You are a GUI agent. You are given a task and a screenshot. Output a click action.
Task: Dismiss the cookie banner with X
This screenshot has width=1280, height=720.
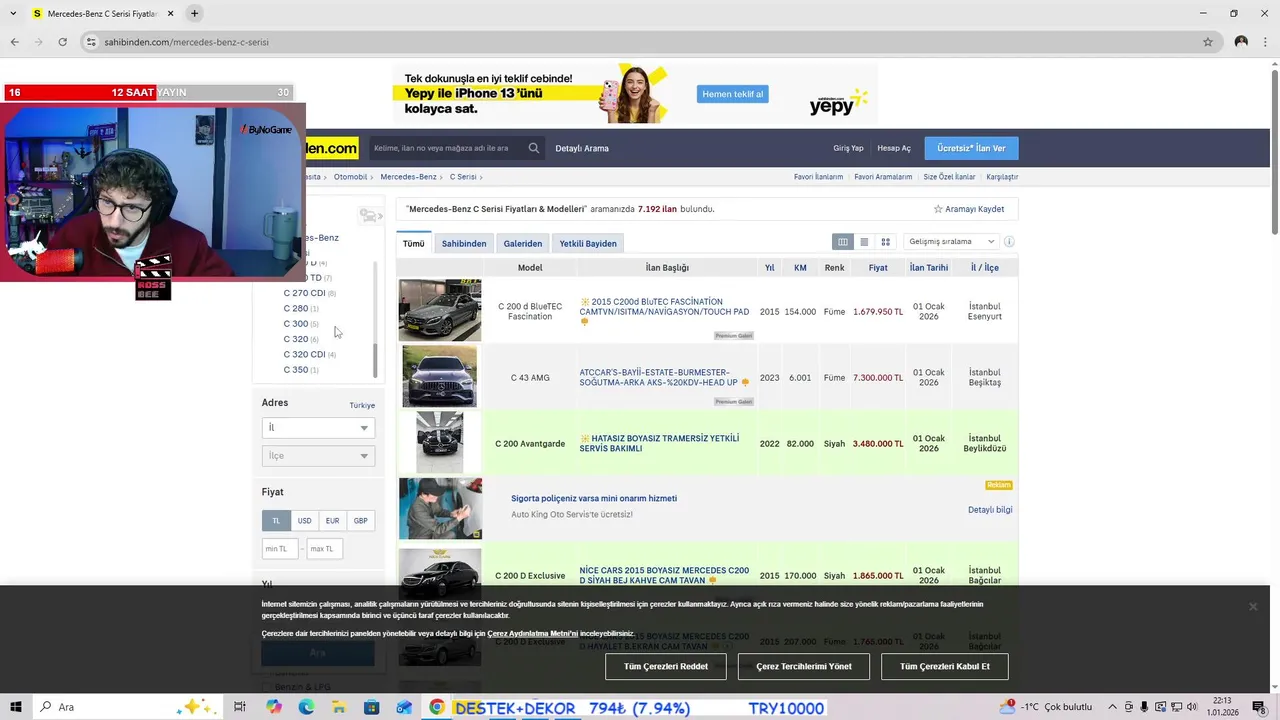[1252, 606]
